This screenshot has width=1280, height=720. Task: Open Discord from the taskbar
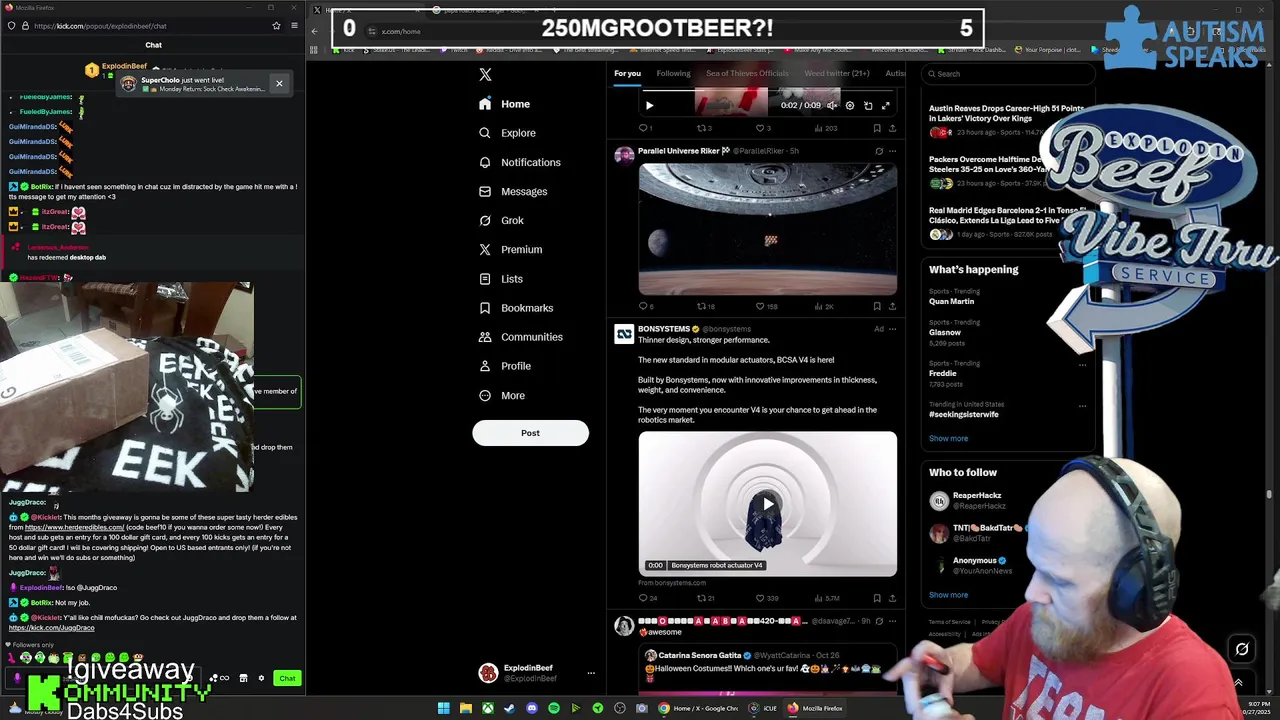click(531, 708)
